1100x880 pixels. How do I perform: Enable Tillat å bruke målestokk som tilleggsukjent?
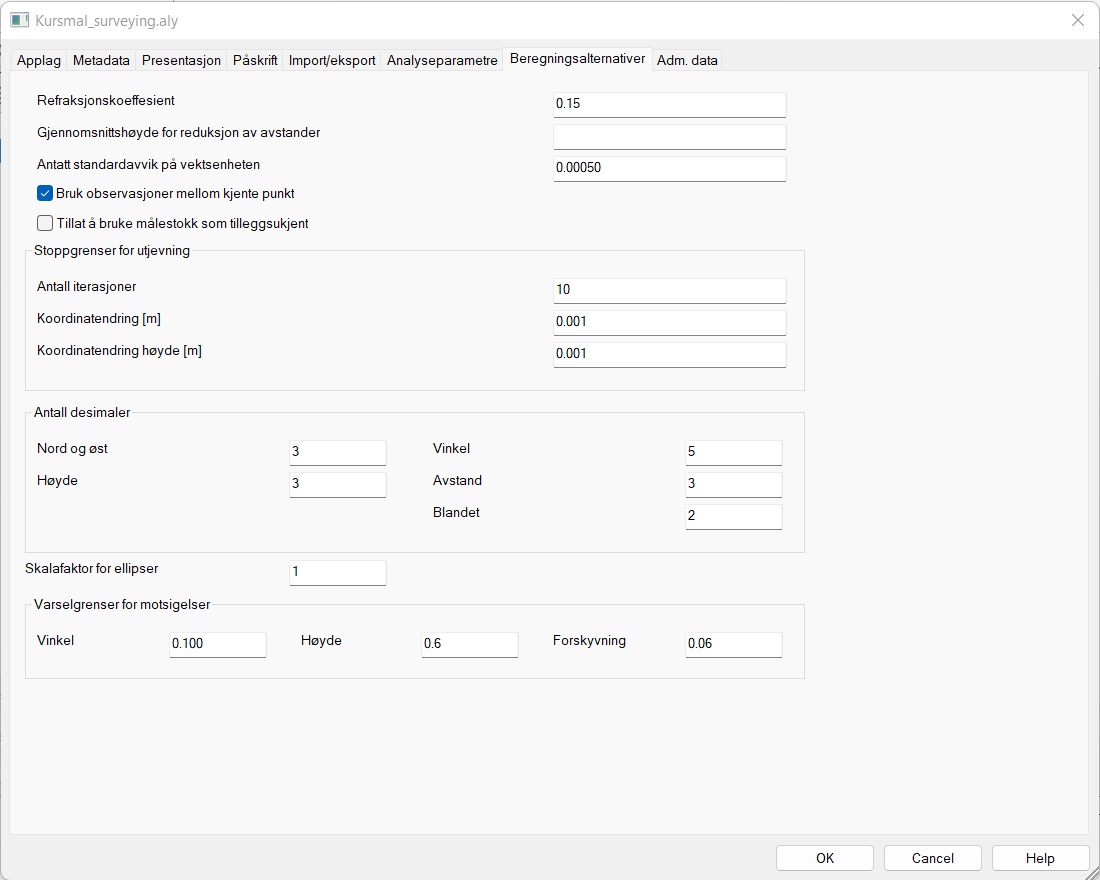pos(45,224)
